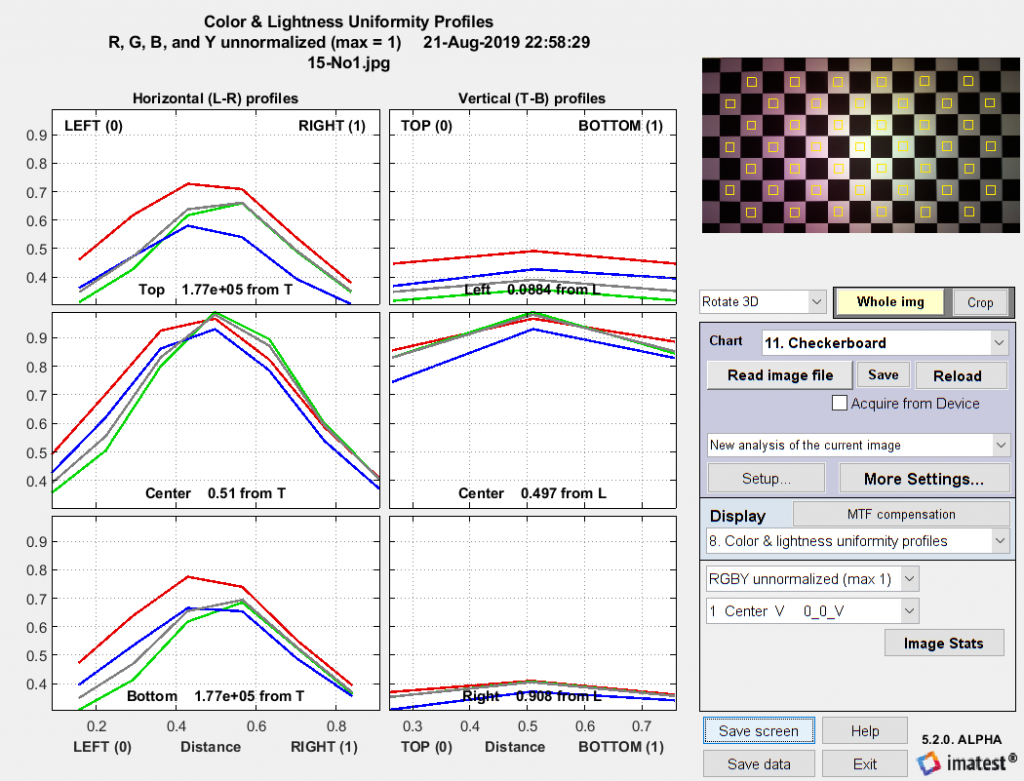1024x781 pixels.
Task: Switch to Crop mode
Action: (980, 302)
